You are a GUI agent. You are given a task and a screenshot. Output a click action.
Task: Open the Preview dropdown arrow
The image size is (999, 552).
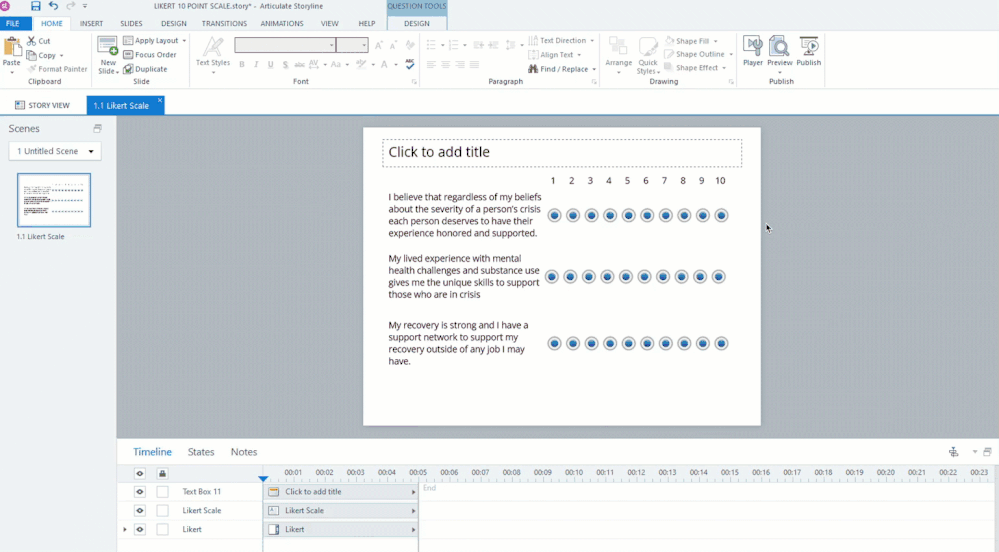(x=779, y=72)
